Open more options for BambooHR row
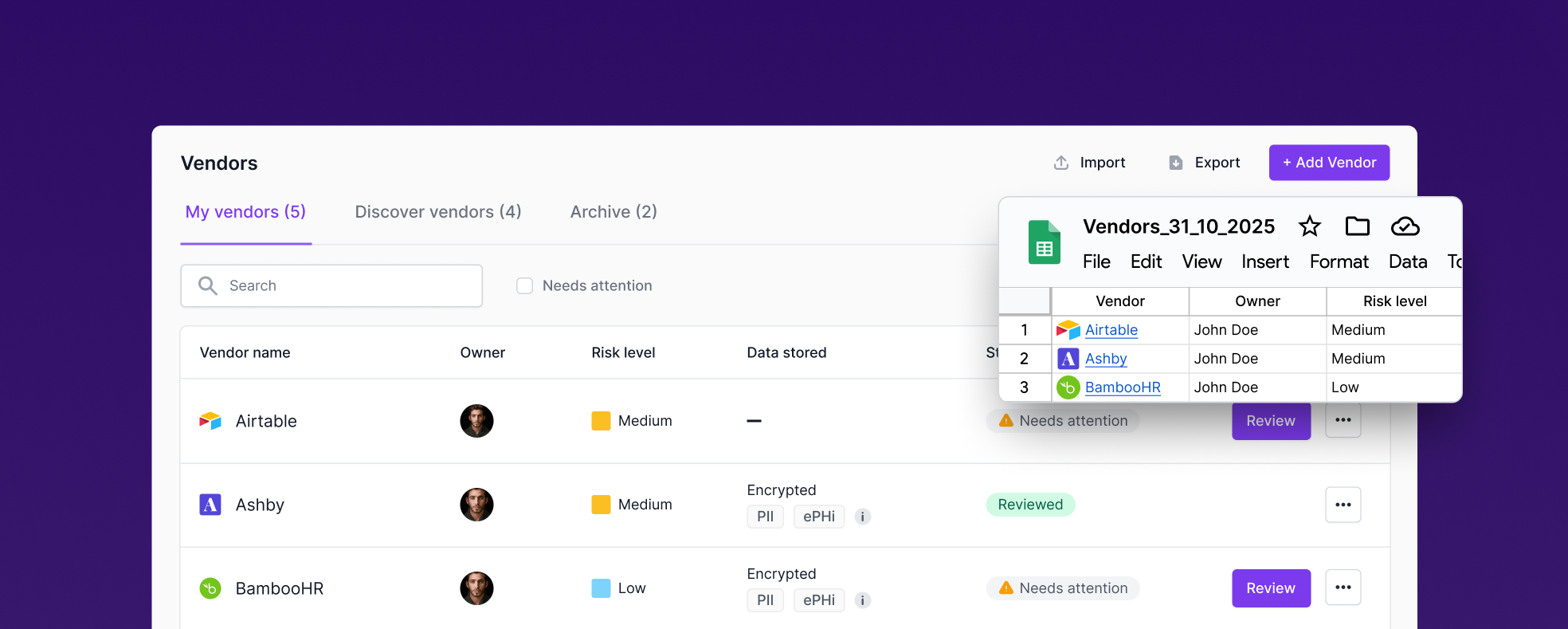The width and height of the screenshot is (1568, 629). click(x=1343, y=588)
